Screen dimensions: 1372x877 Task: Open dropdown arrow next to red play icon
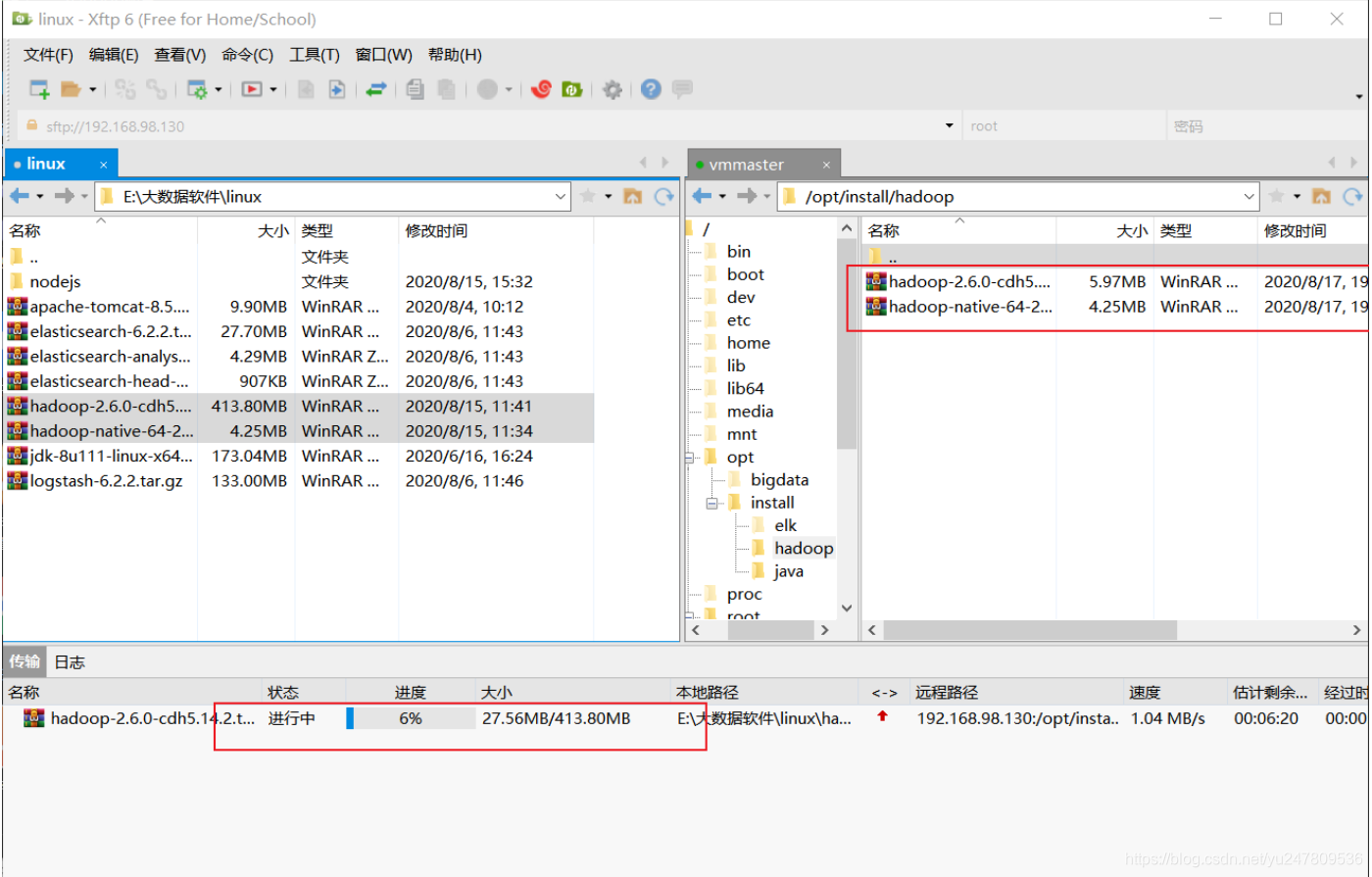pyautogui.click(x=272, y=89)
